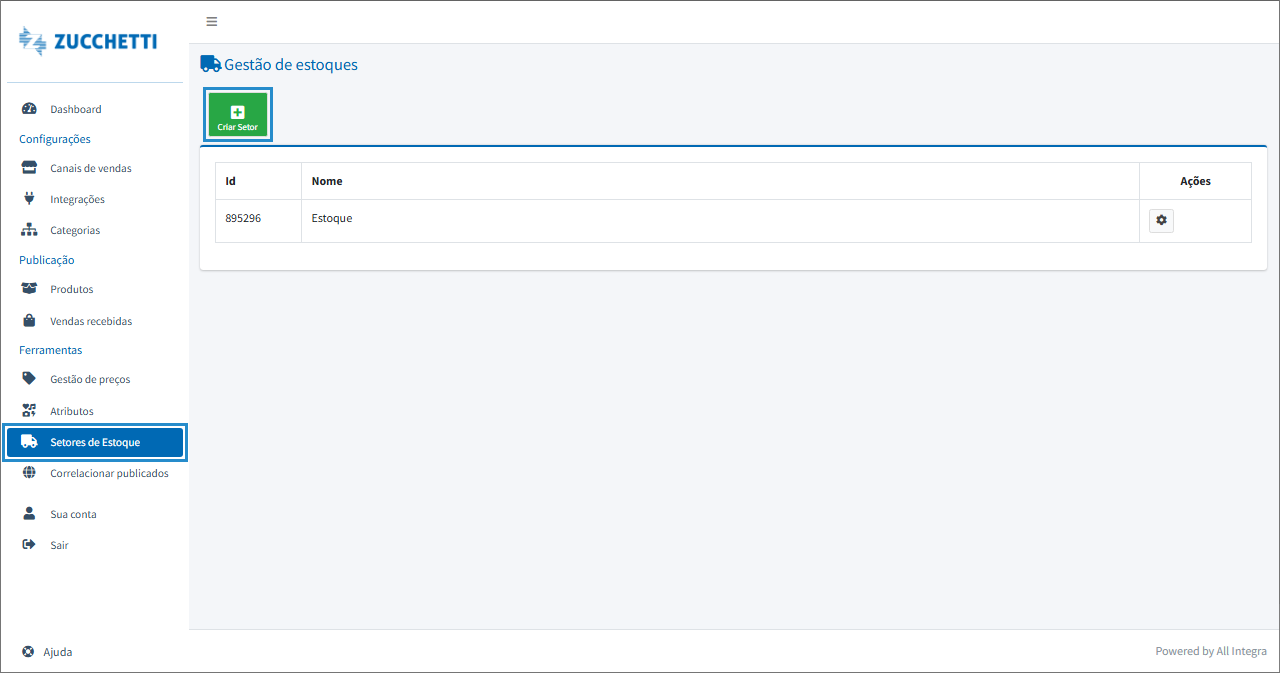Click the Dashboard gauge icon
The width and height of the screenshot is (1280, 673).
point(29,109)
